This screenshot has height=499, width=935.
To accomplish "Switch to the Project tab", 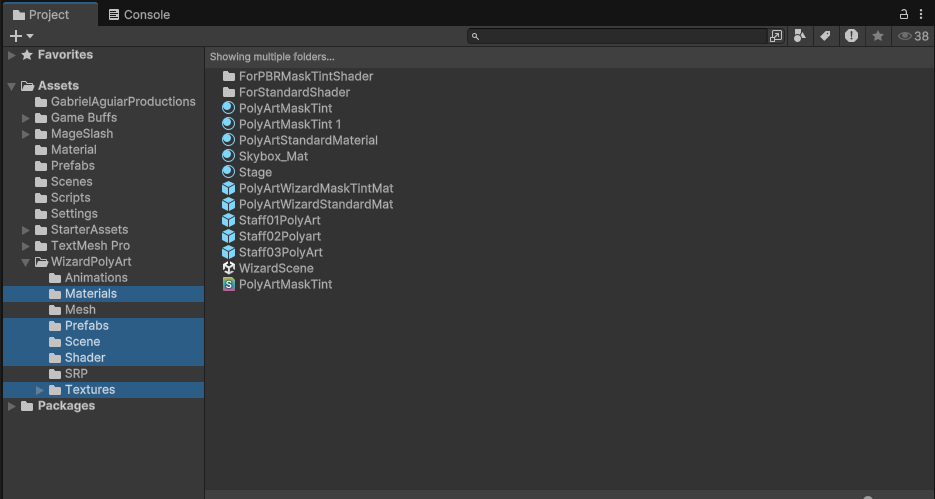I will [49, 14].
